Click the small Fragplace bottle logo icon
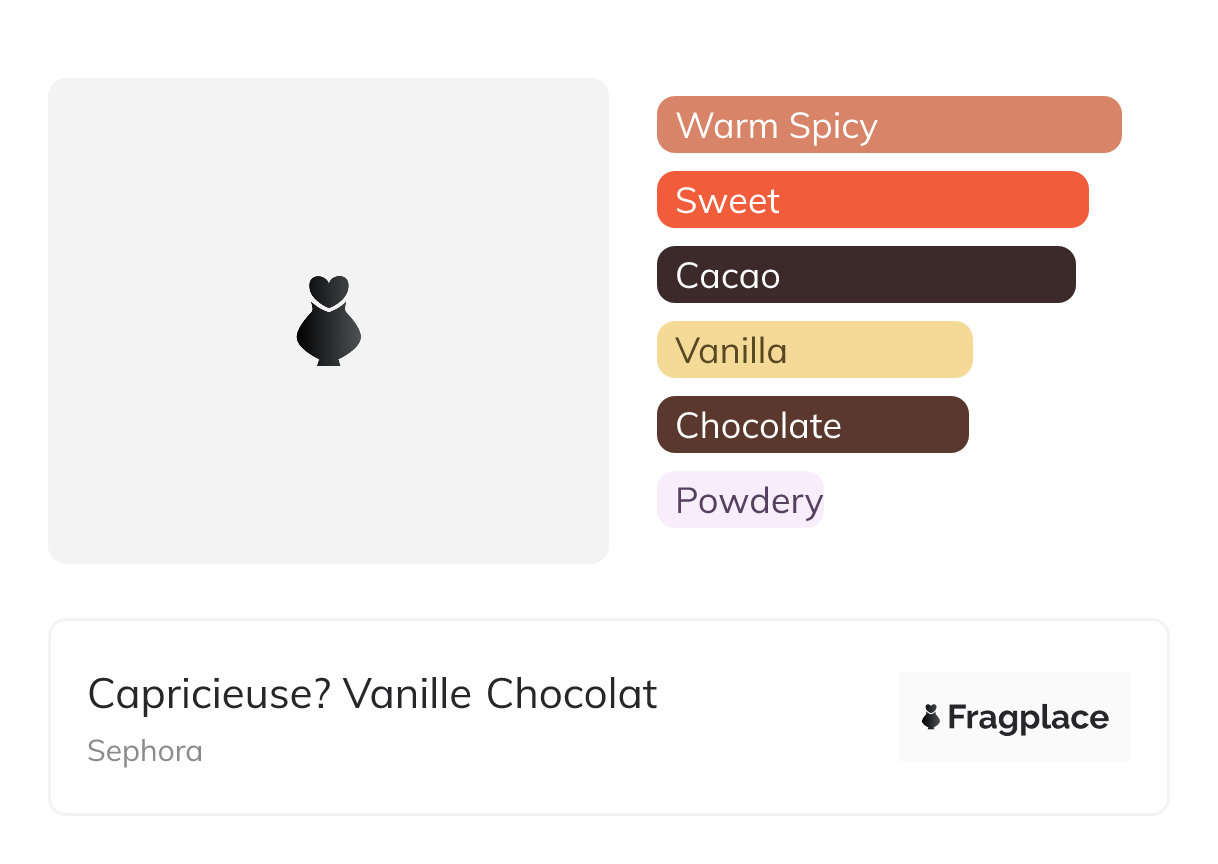Viewport: 1218px width, 864px height. pos(931,717)
